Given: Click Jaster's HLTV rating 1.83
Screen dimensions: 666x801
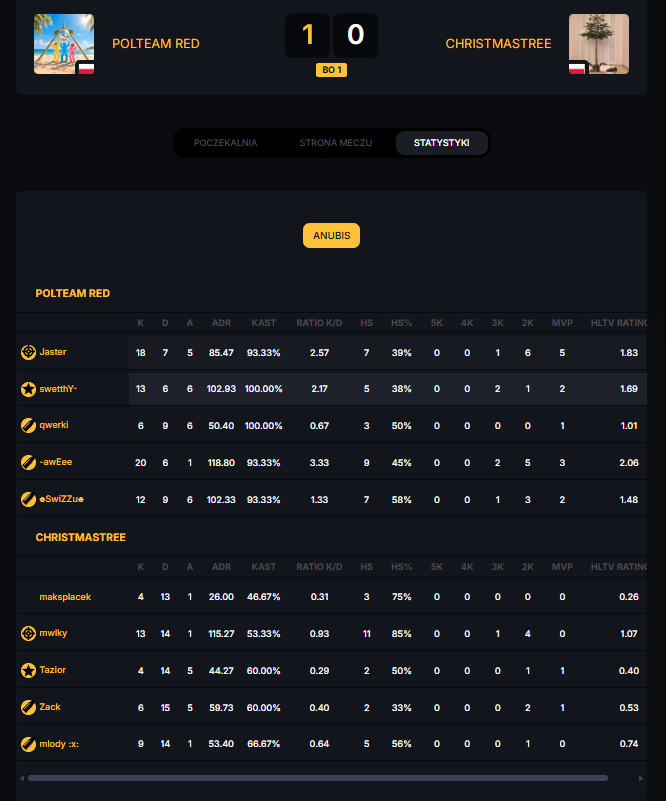Looking at the screenshot, I should click(629, 352).
